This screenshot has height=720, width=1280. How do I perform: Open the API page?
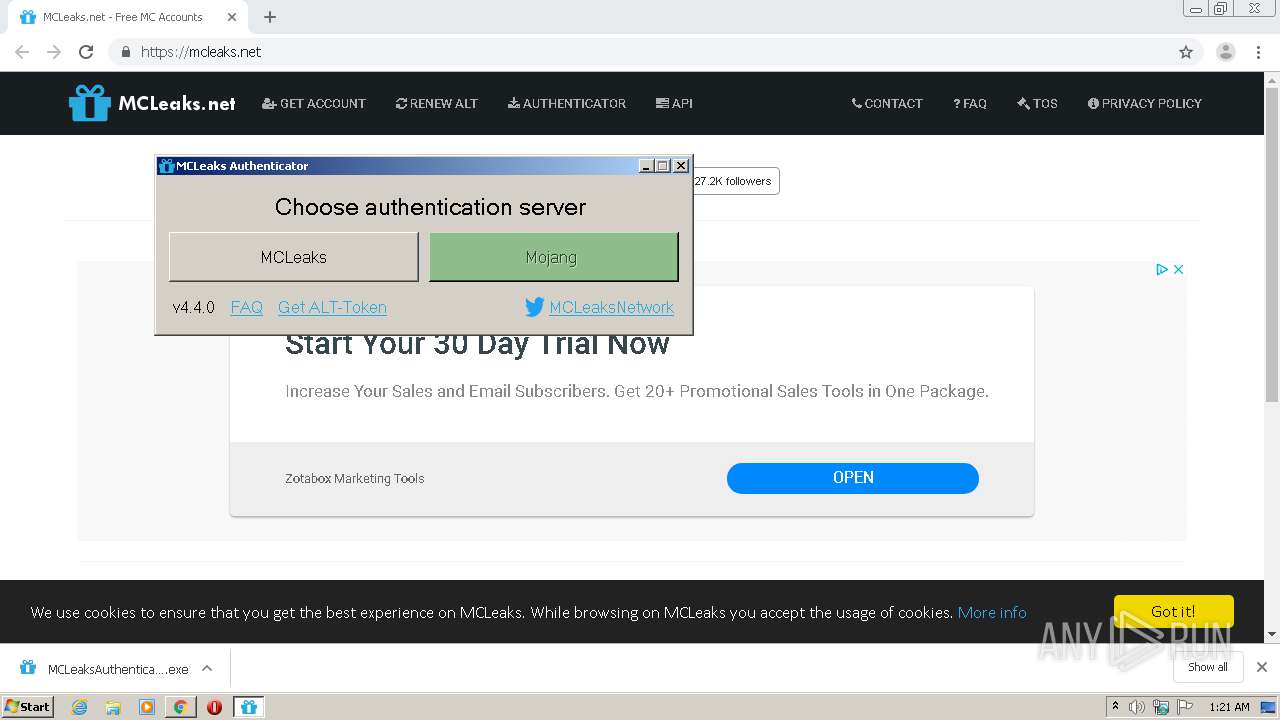pyautogui.click(x=674, y=103)
